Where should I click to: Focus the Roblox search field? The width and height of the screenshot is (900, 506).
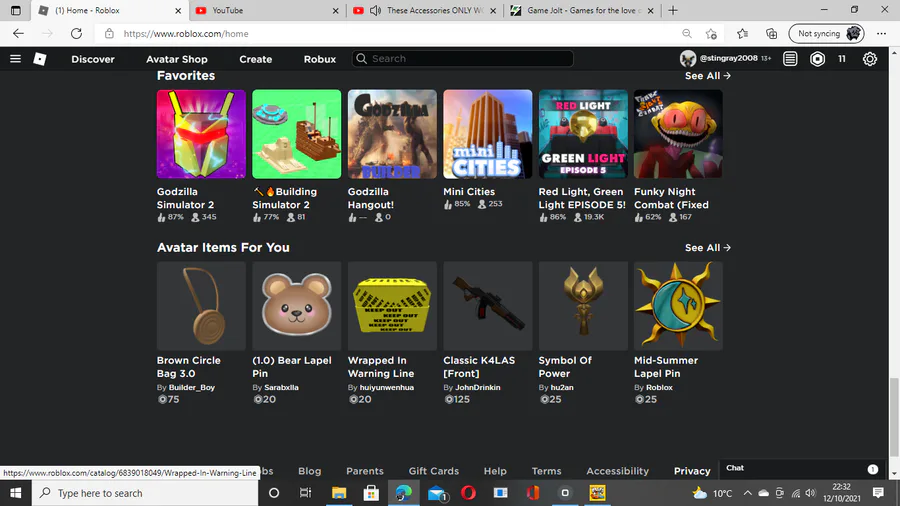[x=463, y=59]
